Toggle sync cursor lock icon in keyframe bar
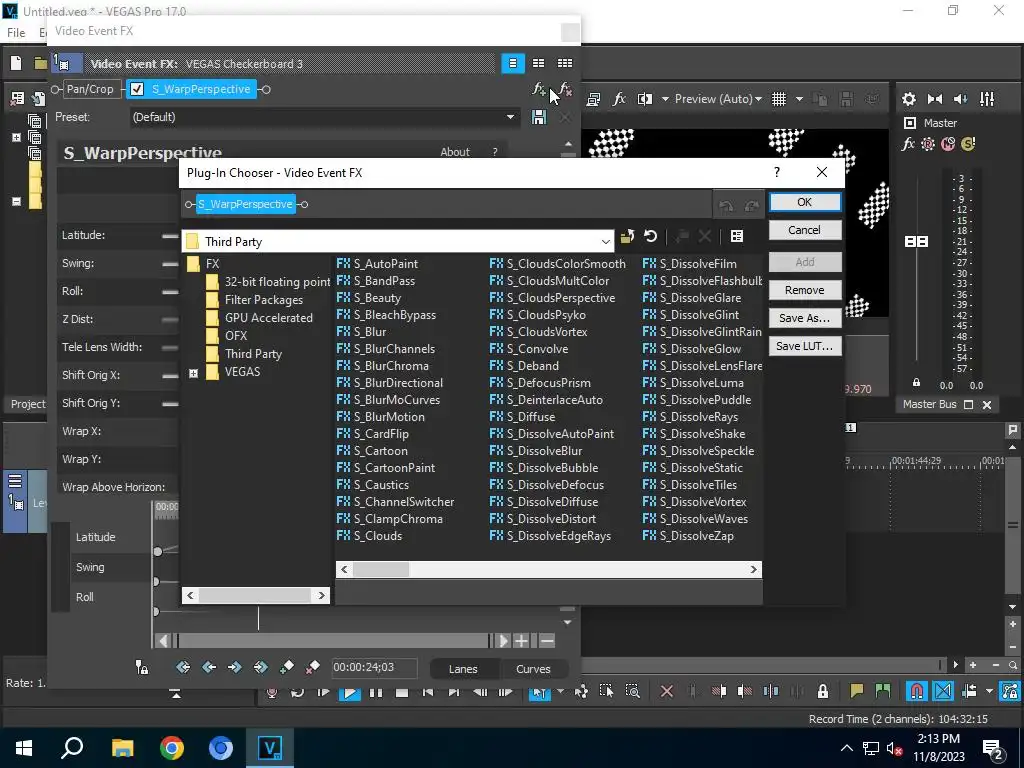This screenshot has width=1024, height=768. point(142,667)
